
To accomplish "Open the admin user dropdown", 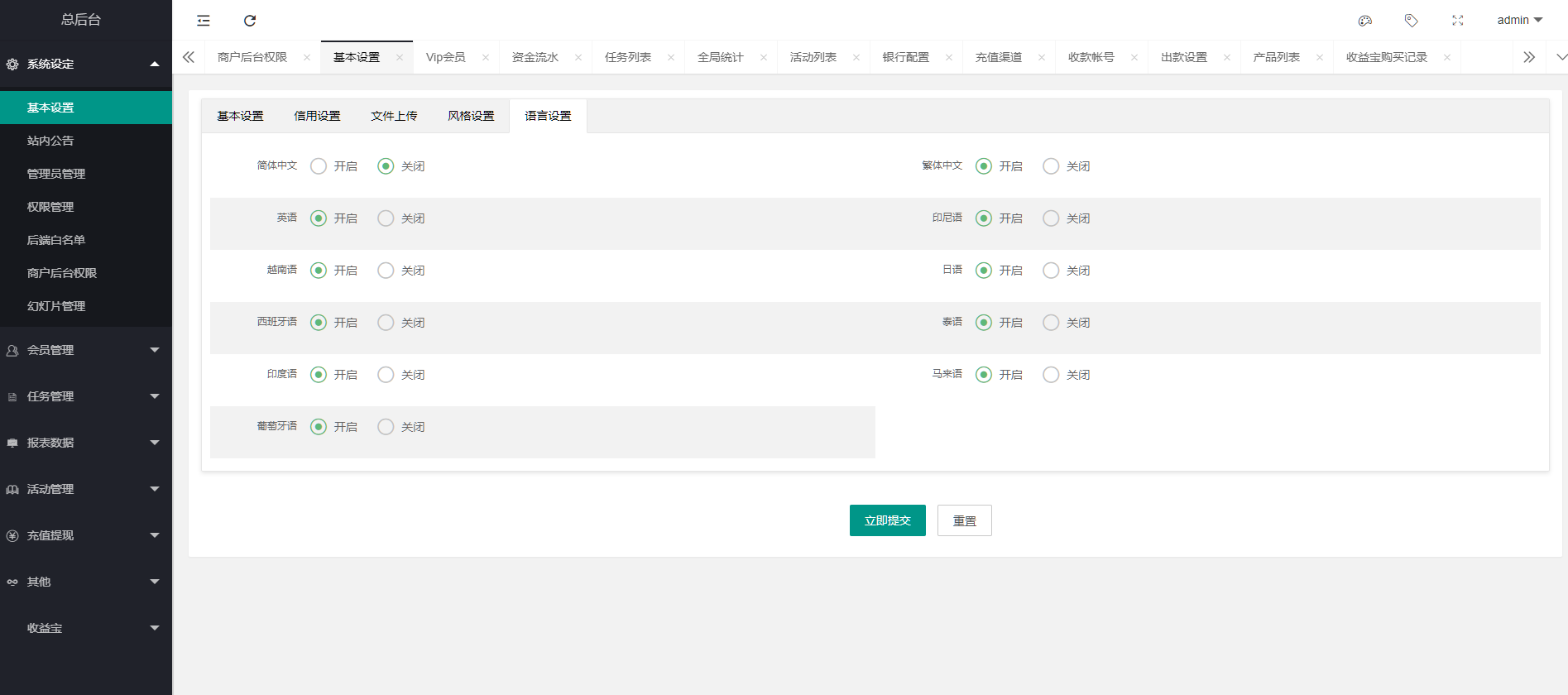I will coord(1519,20).
